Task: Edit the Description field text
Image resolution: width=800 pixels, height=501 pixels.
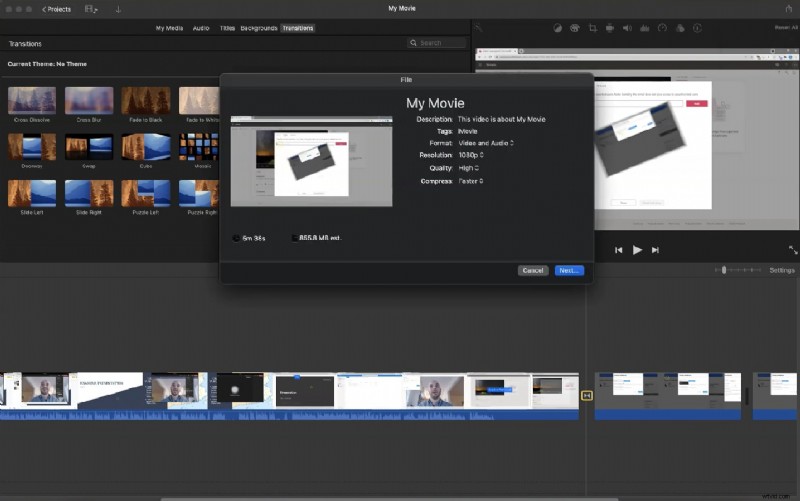Action: click(x=502, y=119)
